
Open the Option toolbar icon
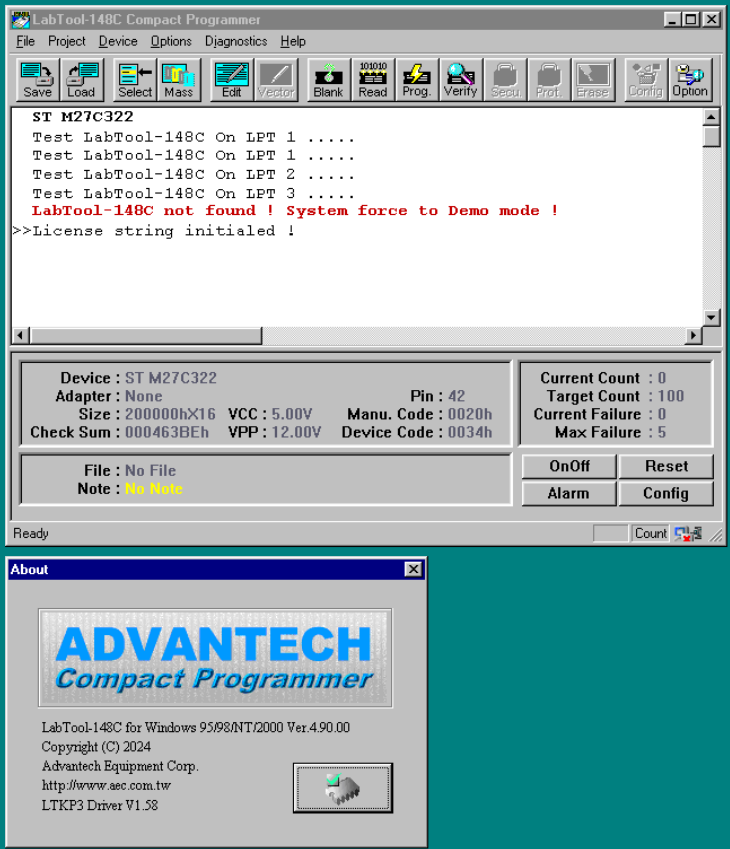click(690, 80)
